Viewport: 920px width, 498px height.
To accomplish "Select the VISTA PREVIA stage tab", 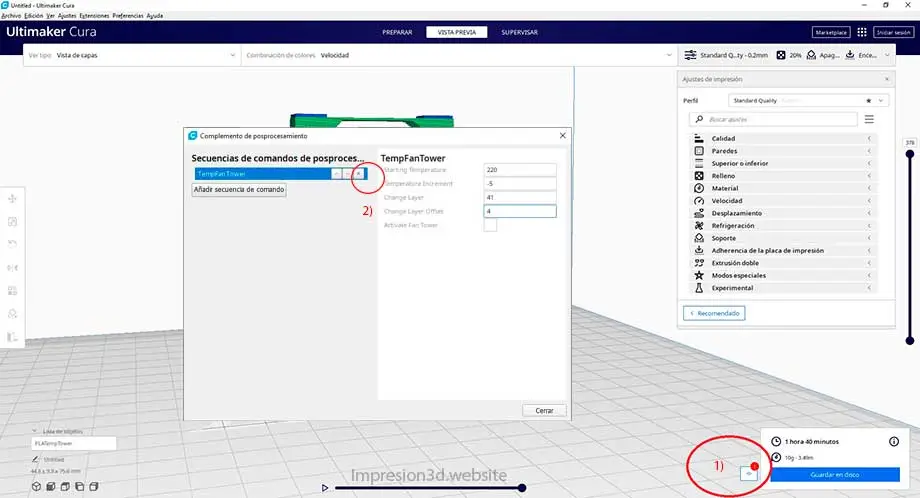I will click(x=456, y=32).
